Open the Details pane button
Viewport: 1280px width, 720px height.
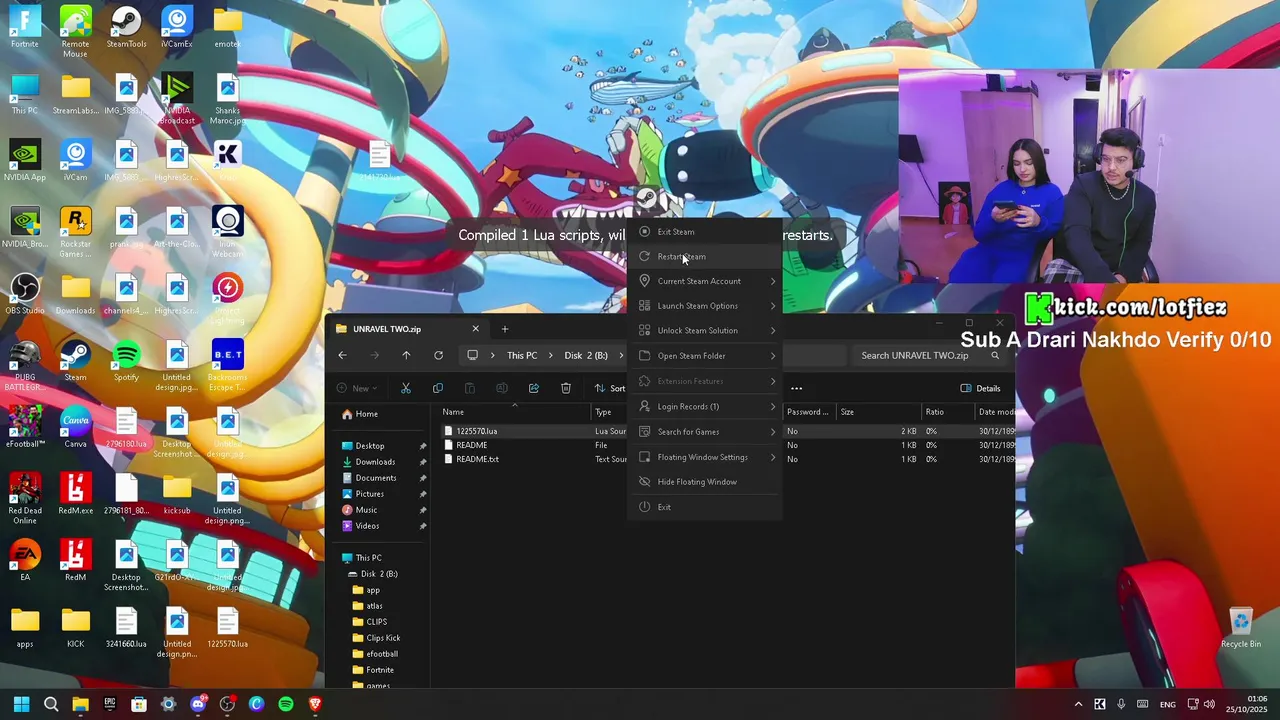(x=981, y=388)
